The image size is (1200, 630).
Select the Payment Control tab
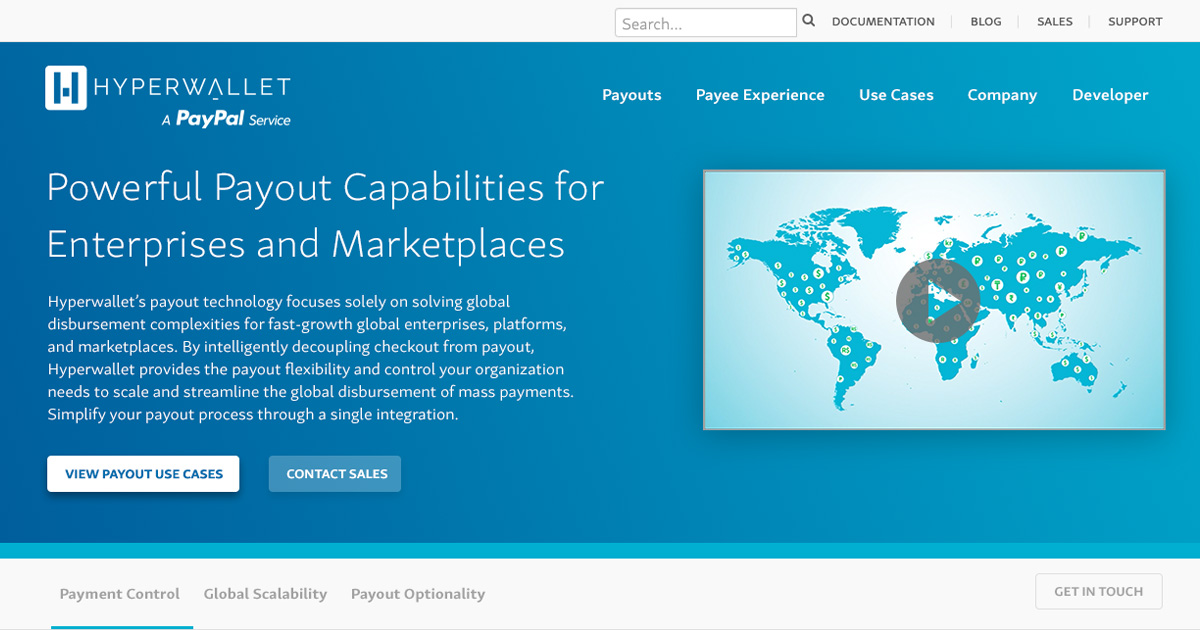click(120, 593)
